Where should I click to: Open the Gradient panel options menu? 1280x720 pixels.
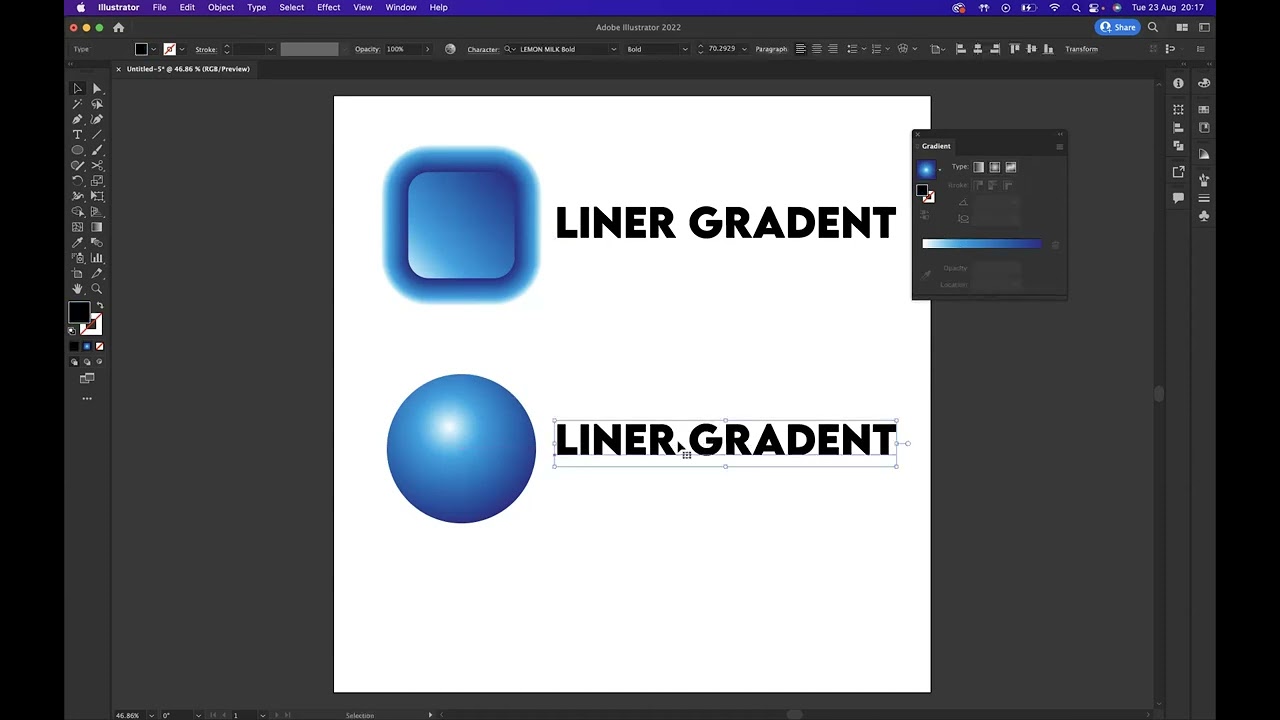point(1059,147)
